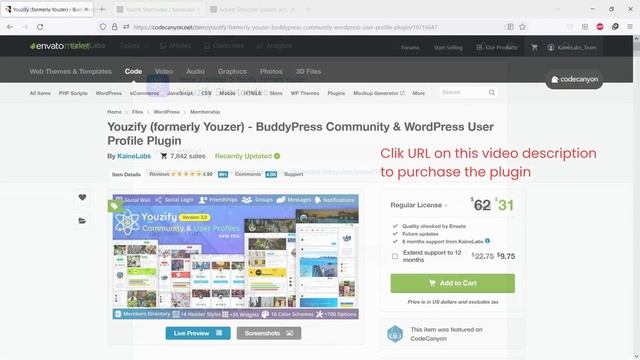640x360 pixels.
Task: Switch to the Support tab
Action: click(293, 174)
